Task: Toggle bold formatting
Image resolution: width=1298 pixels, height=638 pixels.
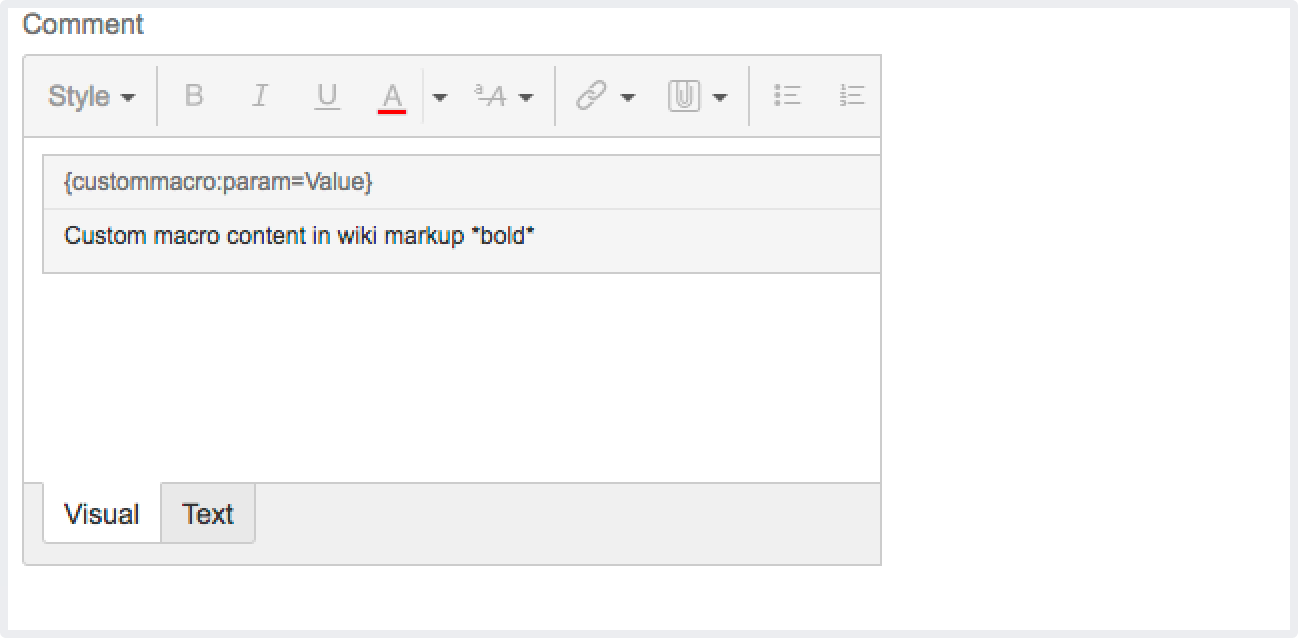Action: tap(194, 96)
